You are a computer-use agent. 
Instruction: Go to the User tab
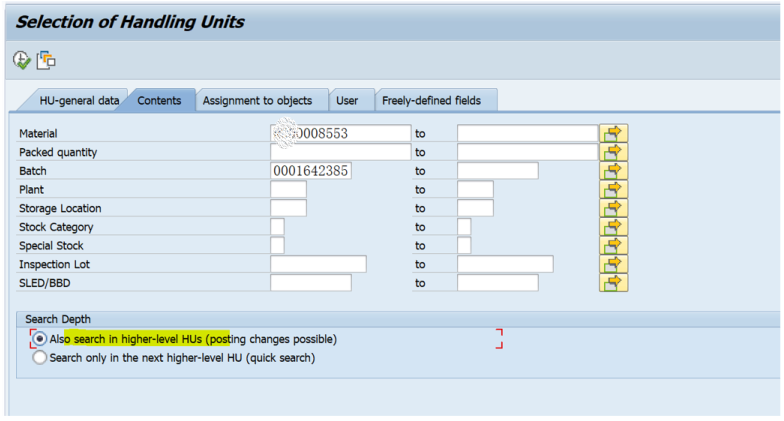347,101
